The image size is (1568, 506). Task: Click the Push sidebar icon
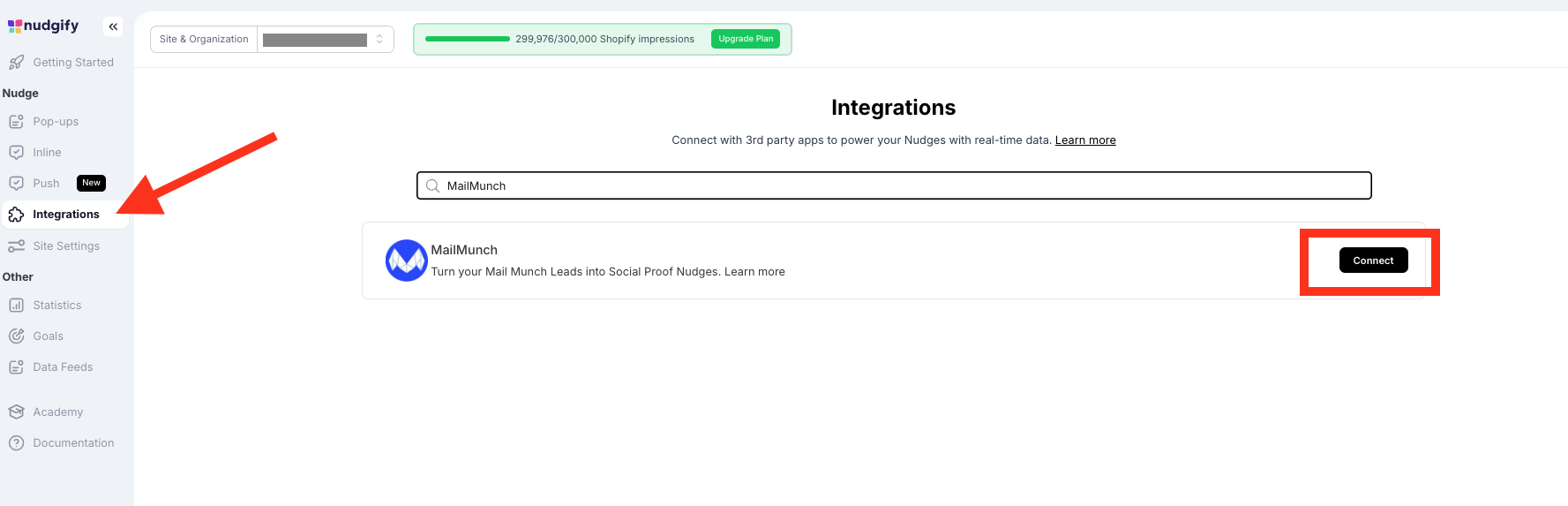pyautogui.click(x=16, y=184)
